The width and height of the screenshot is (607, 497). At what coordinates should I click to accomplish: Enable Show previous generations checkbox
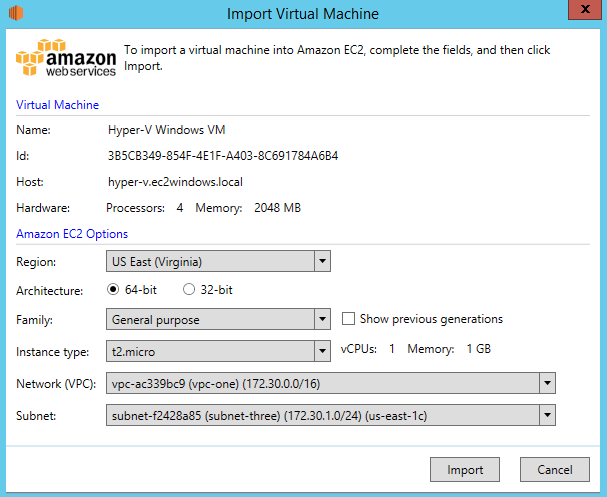click(x=349, y=319)
